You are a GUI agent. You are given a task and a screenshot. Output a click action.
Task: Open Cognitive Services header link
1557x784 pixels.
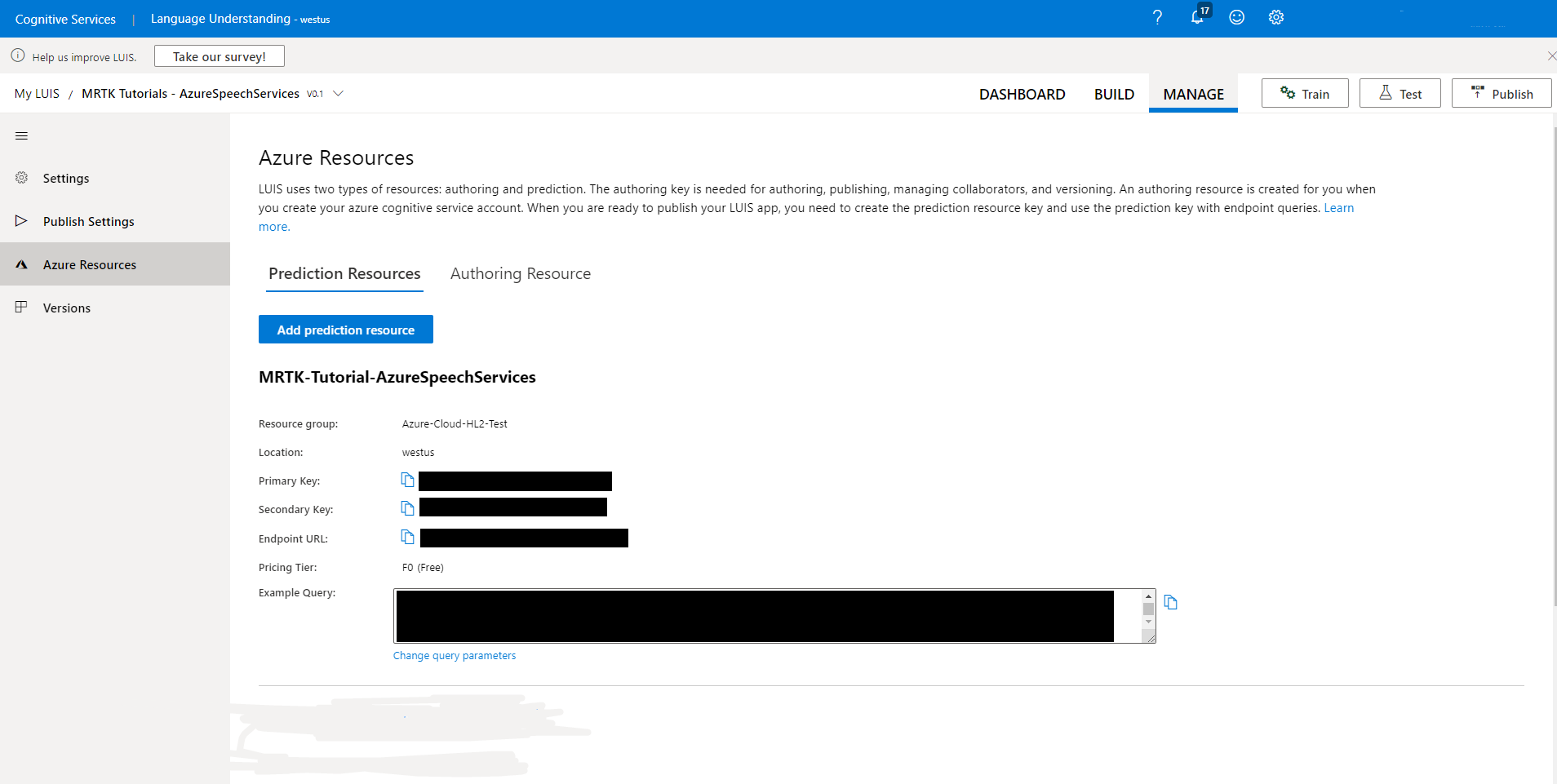coord(65,19)
